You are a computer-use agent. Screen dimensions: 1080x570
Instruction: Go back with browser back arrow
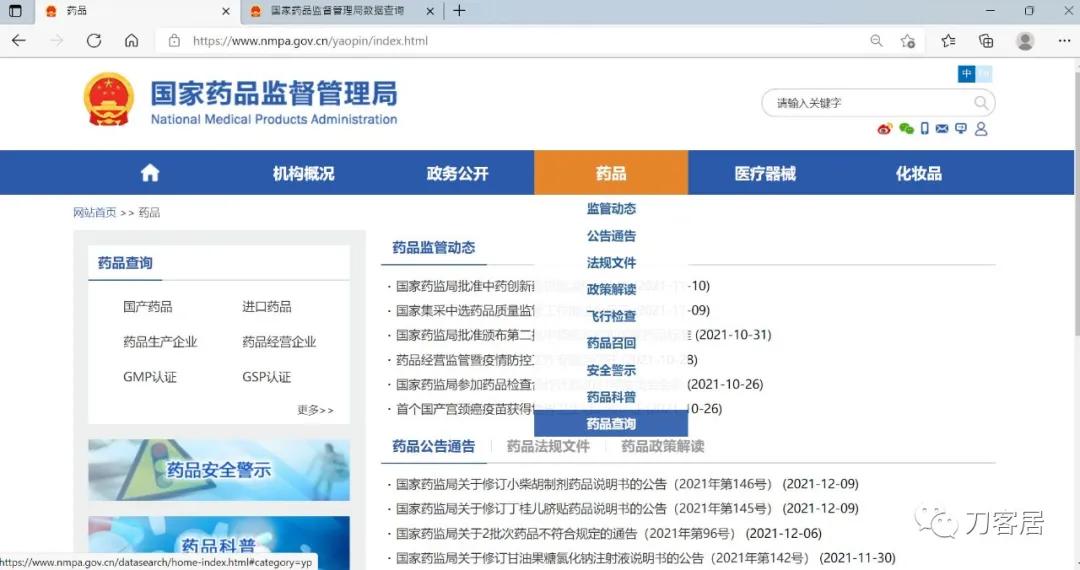point(19,41)
